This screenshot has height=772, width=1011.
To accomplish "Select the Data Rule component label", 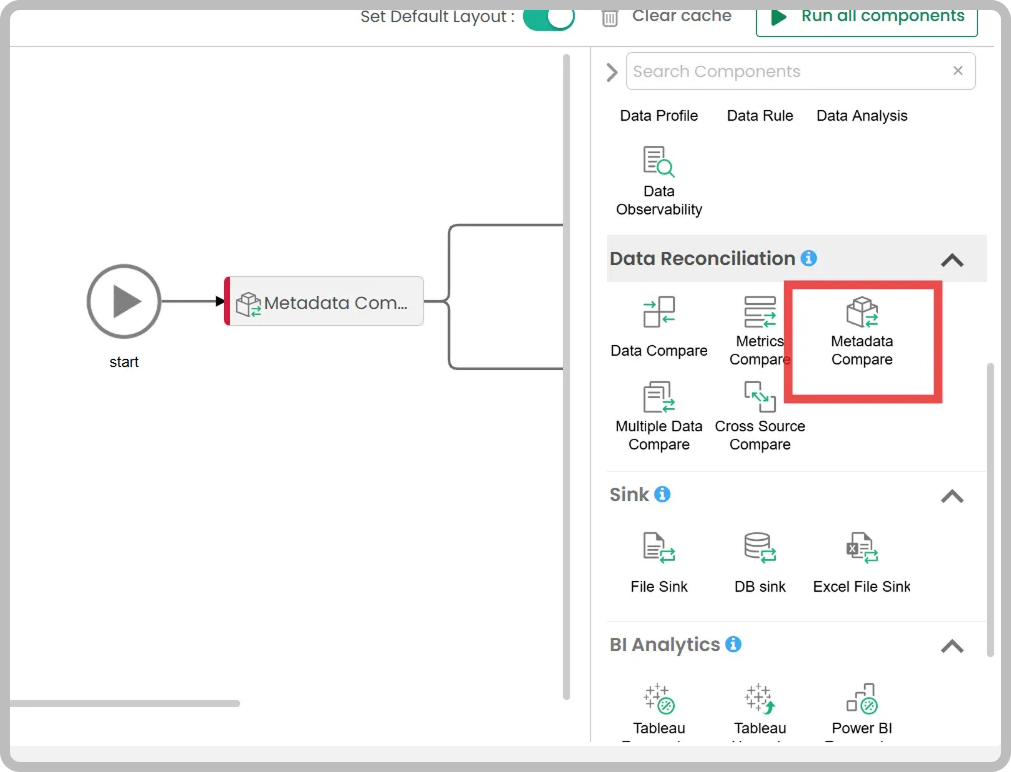I will (760, 115).
